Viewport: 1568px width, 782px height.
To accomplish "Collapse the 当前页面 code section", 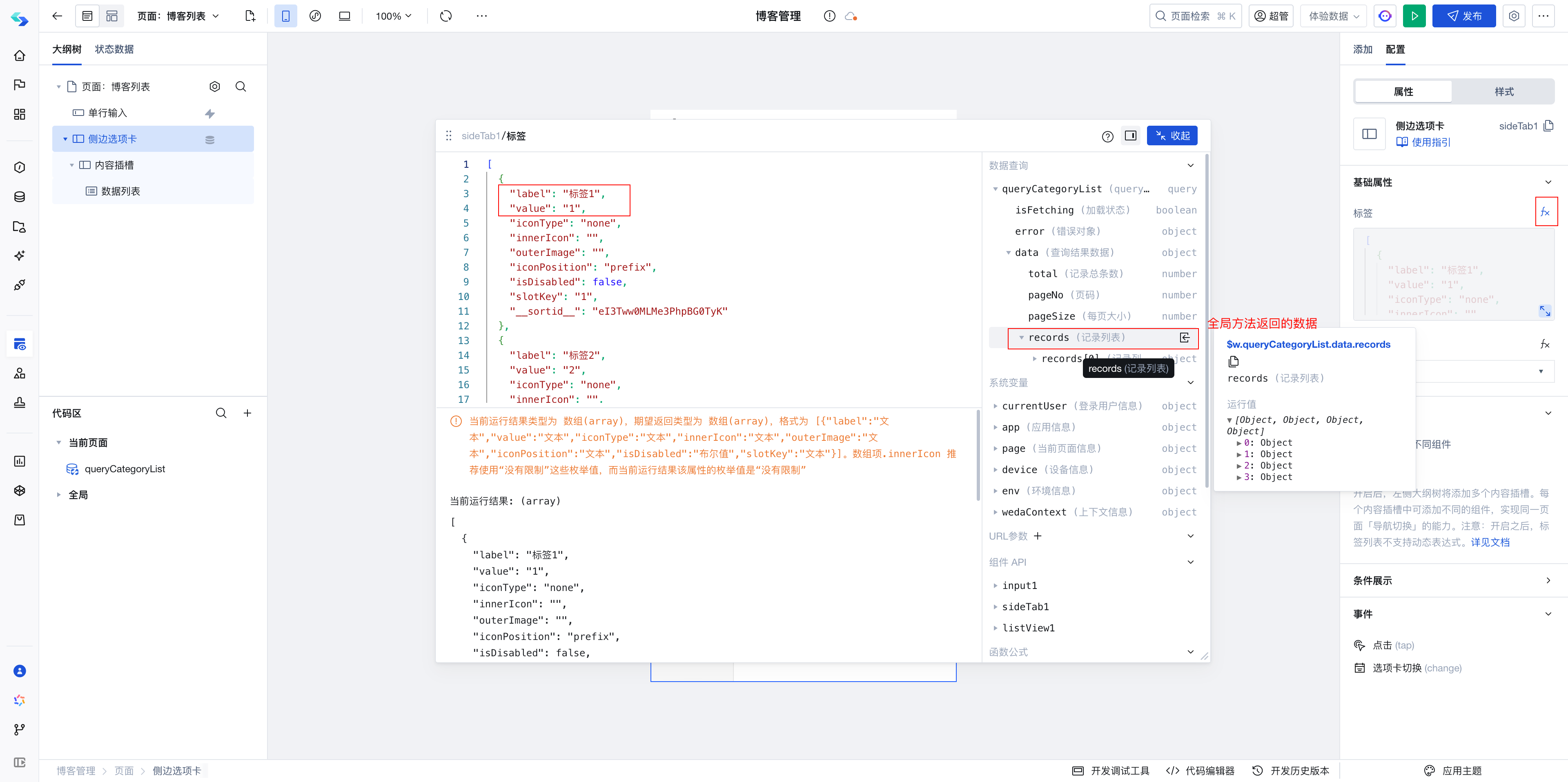I will (58, 442).
